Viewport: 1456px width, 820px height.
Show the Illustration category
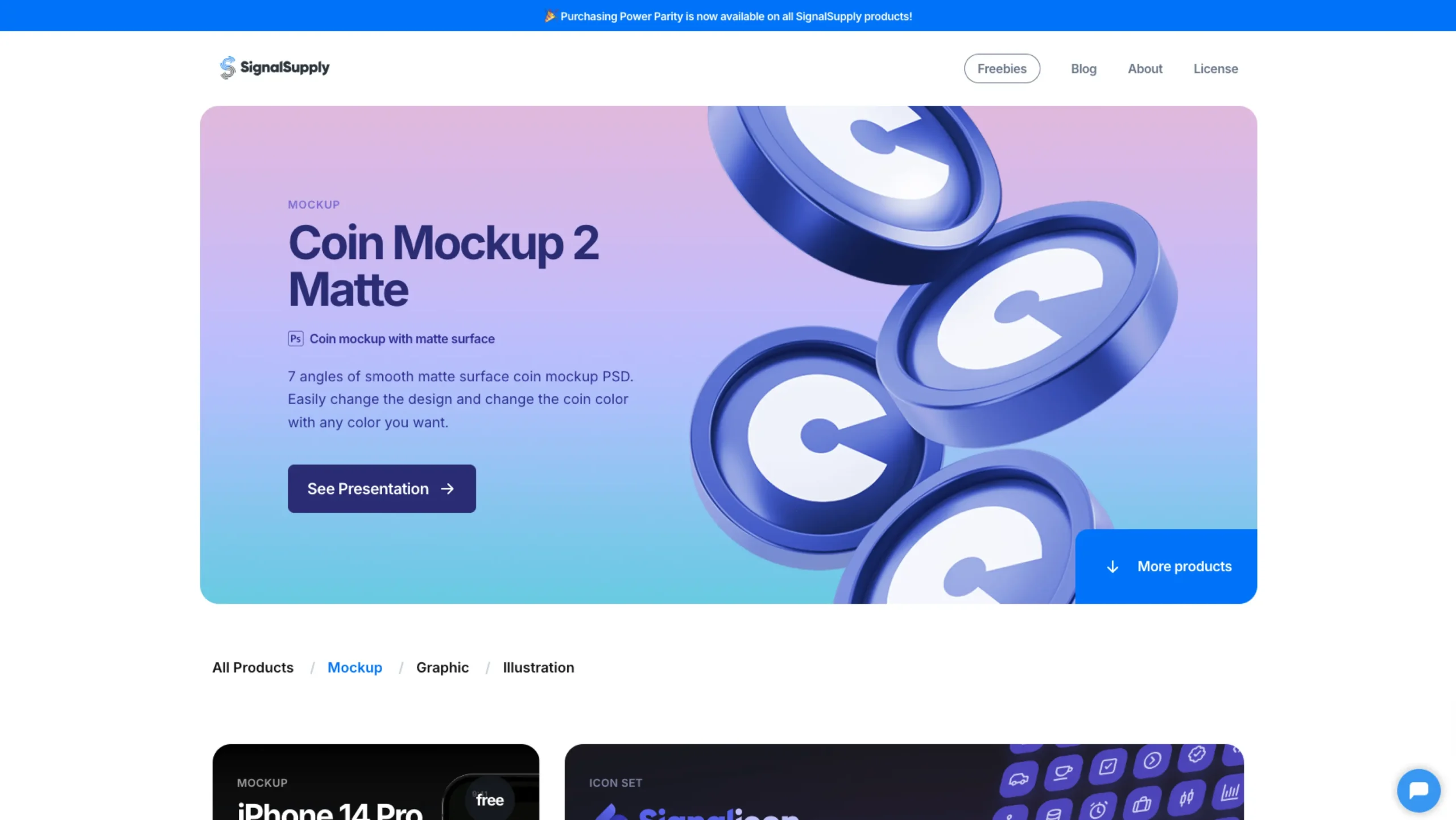tap(538, 667)
